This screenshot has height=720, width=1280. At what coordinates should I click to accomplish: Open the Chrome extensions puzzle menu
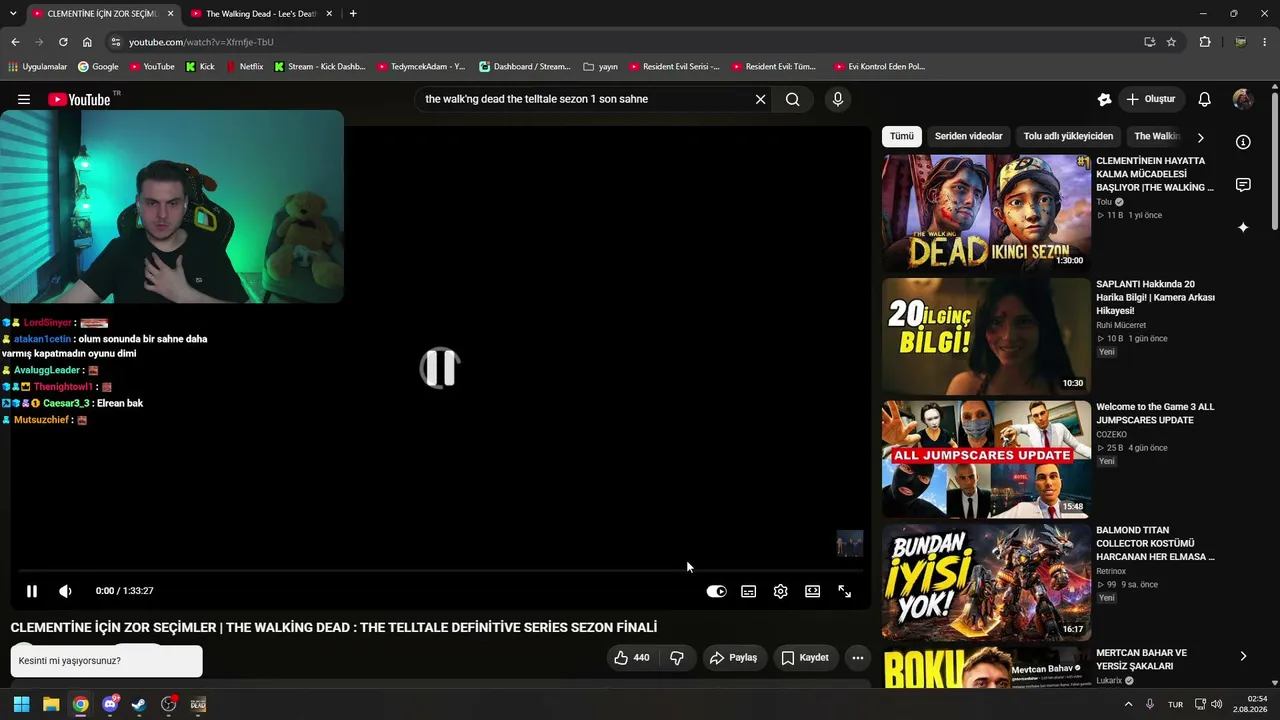point(1205,42)
